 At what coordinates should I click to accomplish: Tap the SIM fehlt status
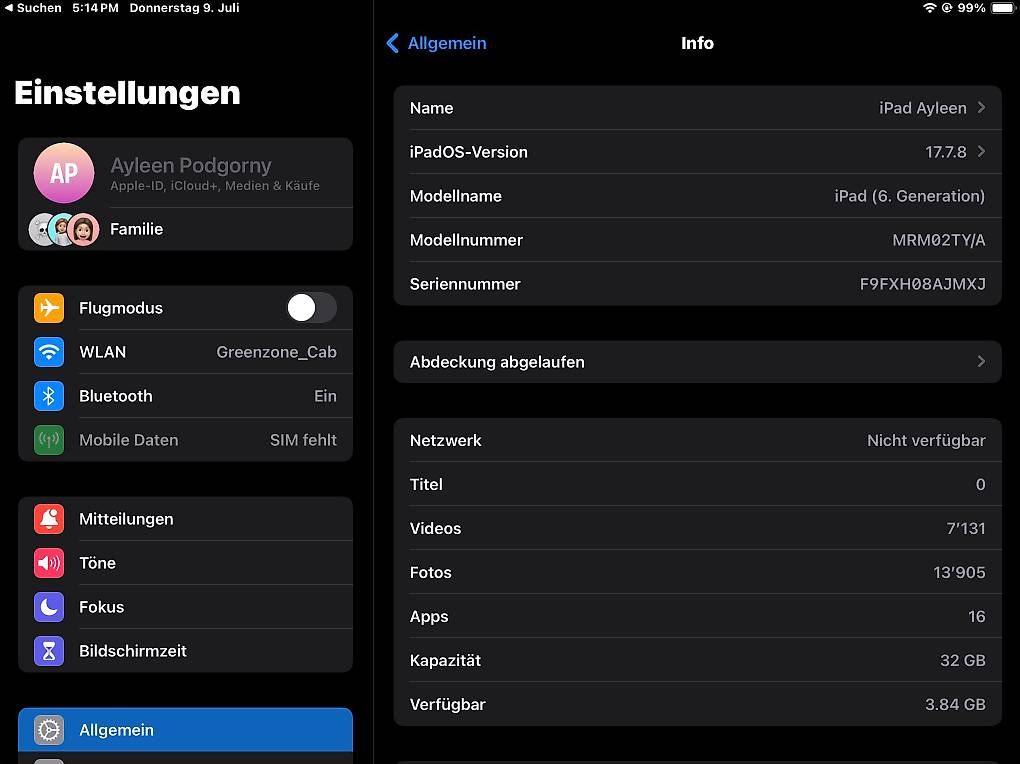pos(303,440)
